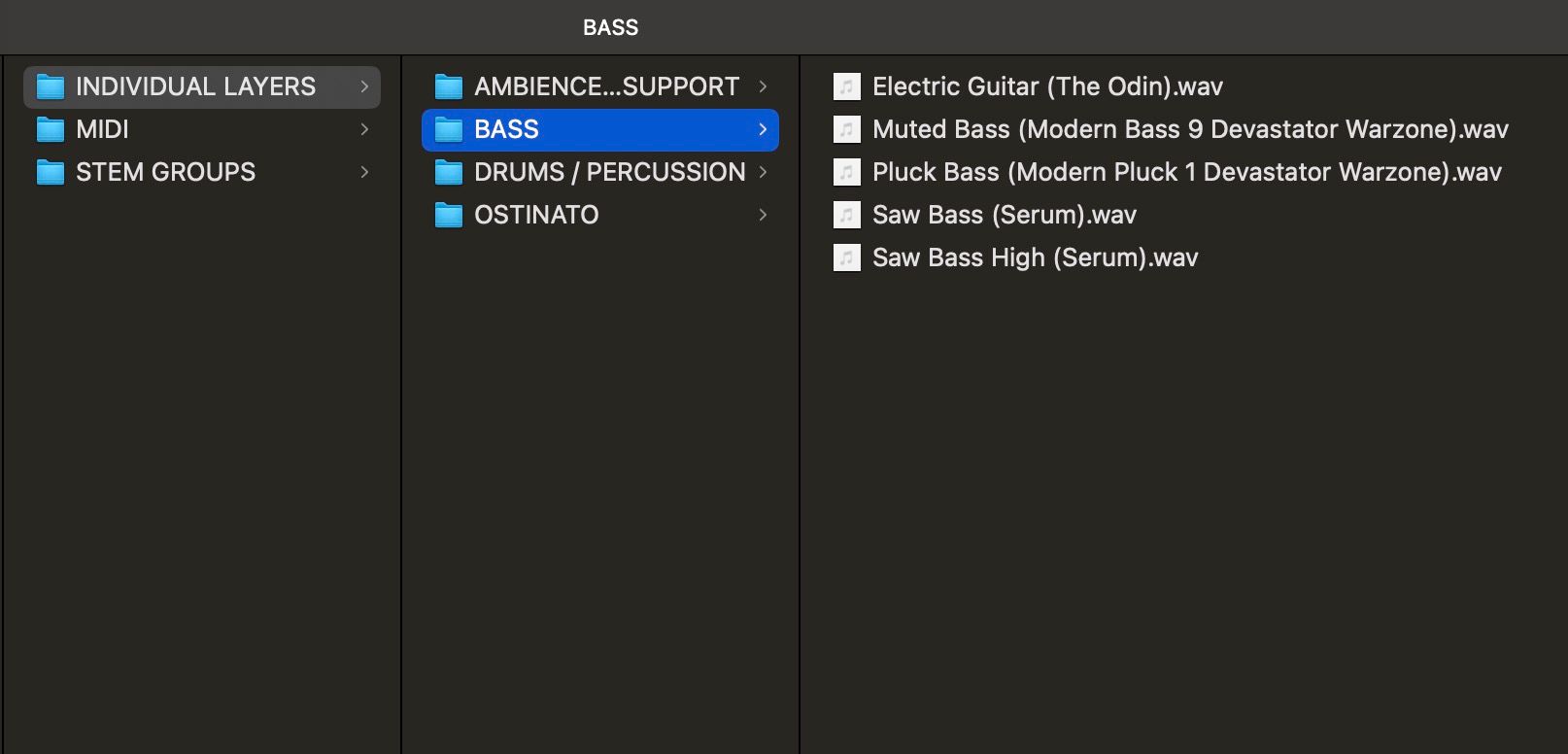Click the Pluck Bass audio file icon

coord(846,172)
